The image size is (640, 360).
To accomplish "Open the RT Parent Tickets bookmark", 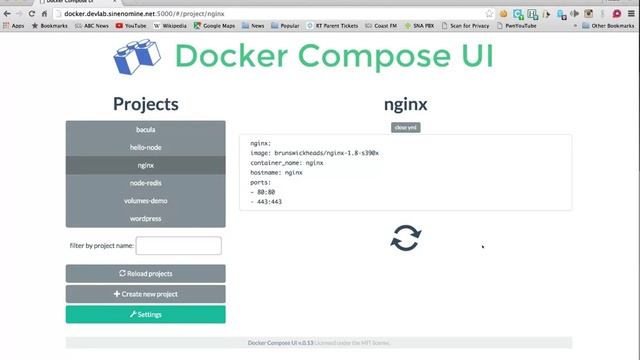I will (x=332, y=26).
